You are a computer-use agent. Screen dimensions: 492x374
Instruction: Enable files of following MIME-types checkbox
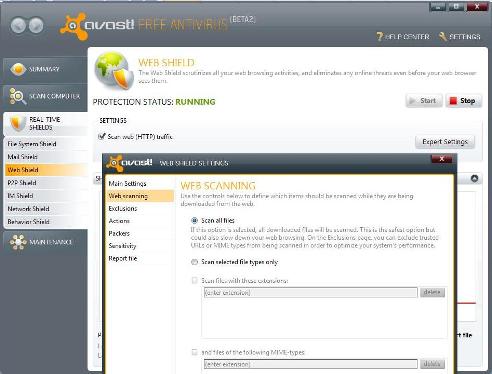point(194,352)
